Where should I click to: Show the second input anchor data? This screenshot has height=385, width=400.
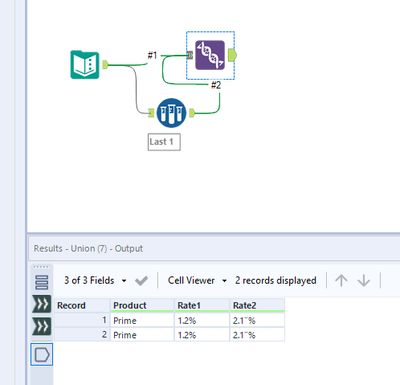pyautogui.click(x=42, y=326)
